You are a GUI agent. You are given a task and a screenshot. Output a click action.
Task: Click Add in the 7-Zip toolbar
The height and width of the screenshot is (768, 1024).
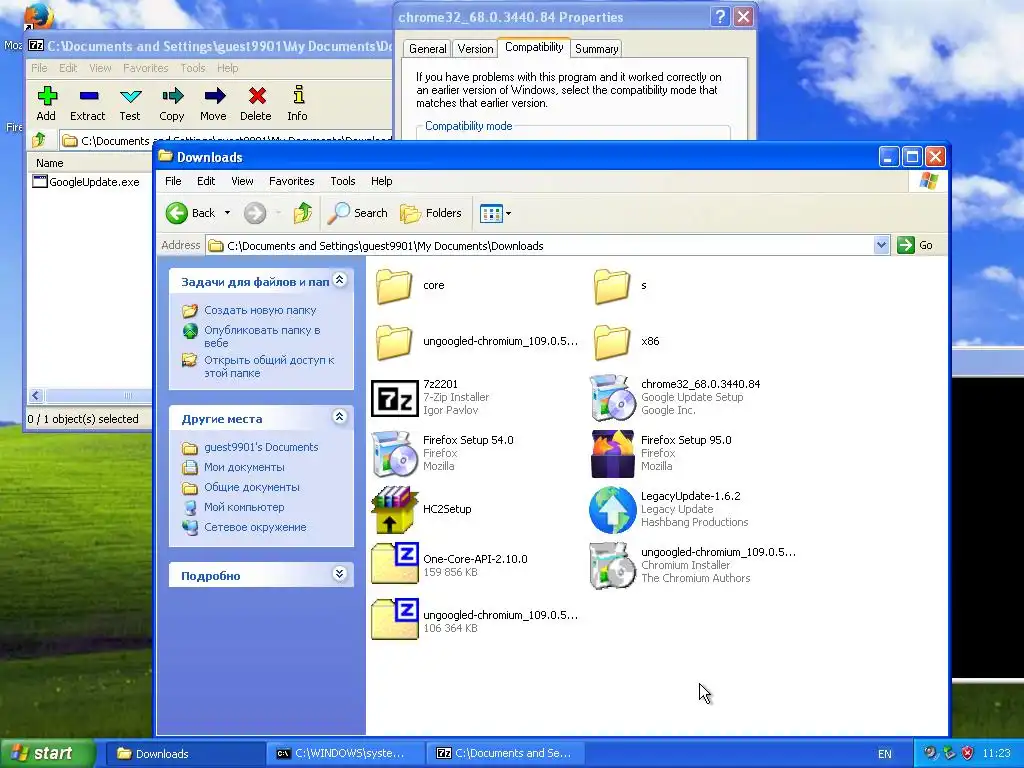(46, 103)
